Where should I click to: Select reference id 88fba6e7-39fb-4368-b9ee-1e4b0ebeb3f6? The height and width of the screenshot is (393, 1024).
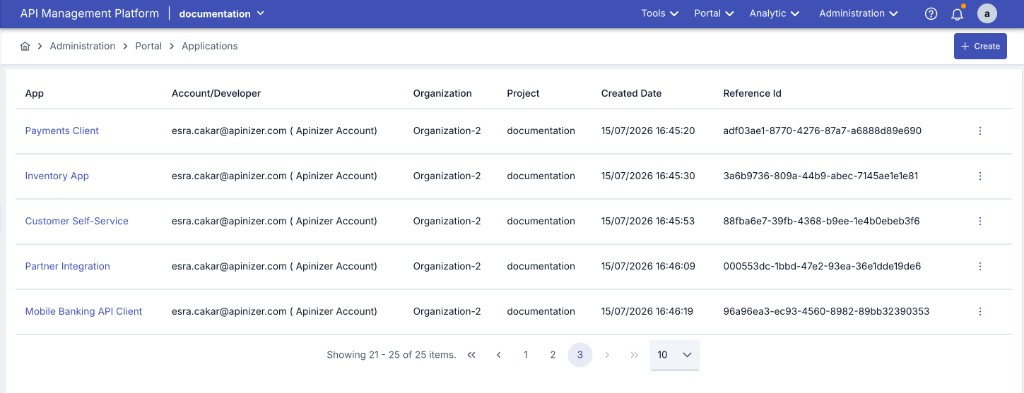(x=822, y=221)
